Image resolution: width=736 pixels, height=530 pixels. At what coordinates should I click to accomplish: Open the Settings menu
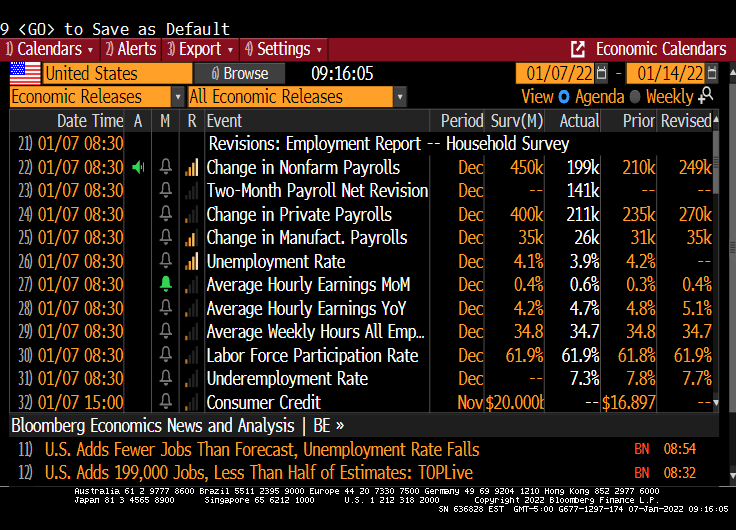[285, 49]
